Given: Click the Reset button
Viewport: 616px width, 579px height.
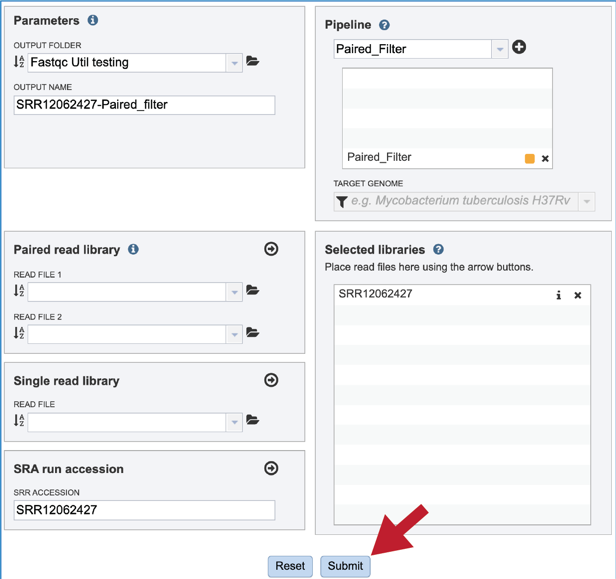Looking at the screenshot, I should pos(290,566).
